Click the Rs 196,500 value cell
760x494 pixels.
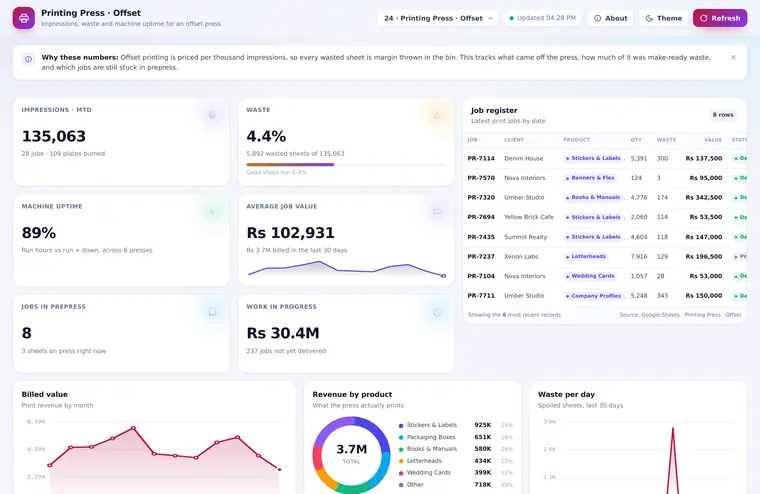pos(704,256)
